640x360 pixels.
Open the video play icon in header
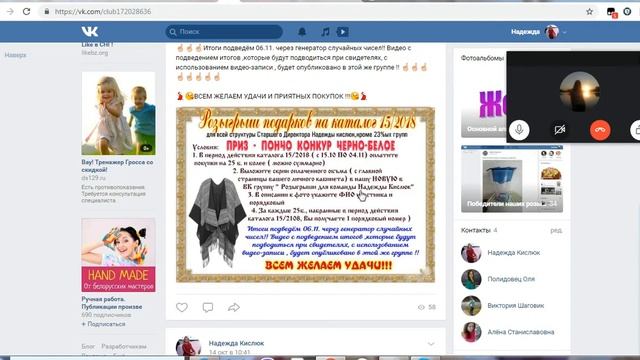[343, 31]
